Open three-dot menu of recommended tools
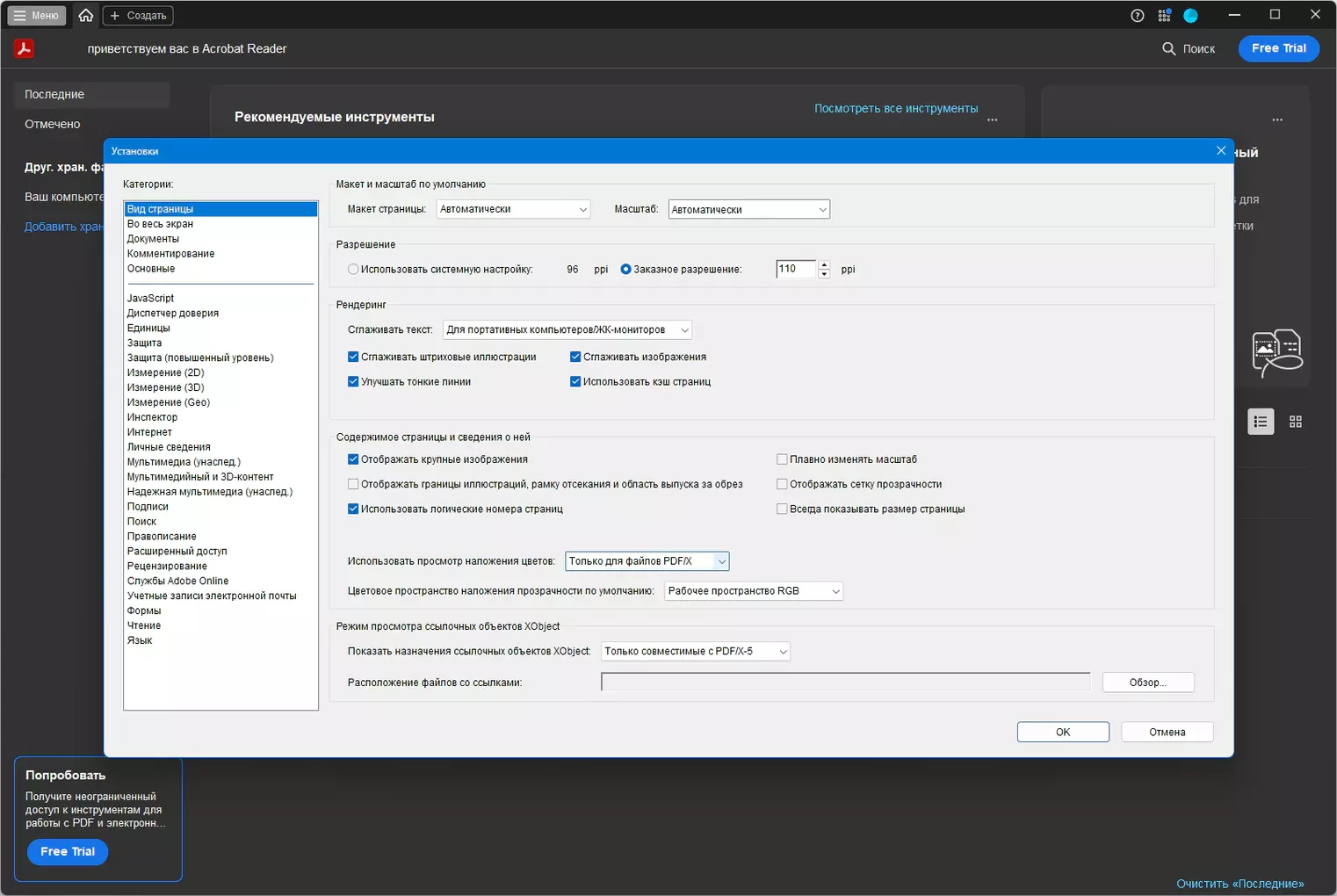The width and height of the screenshot is (1337, 896). (993, 119)
